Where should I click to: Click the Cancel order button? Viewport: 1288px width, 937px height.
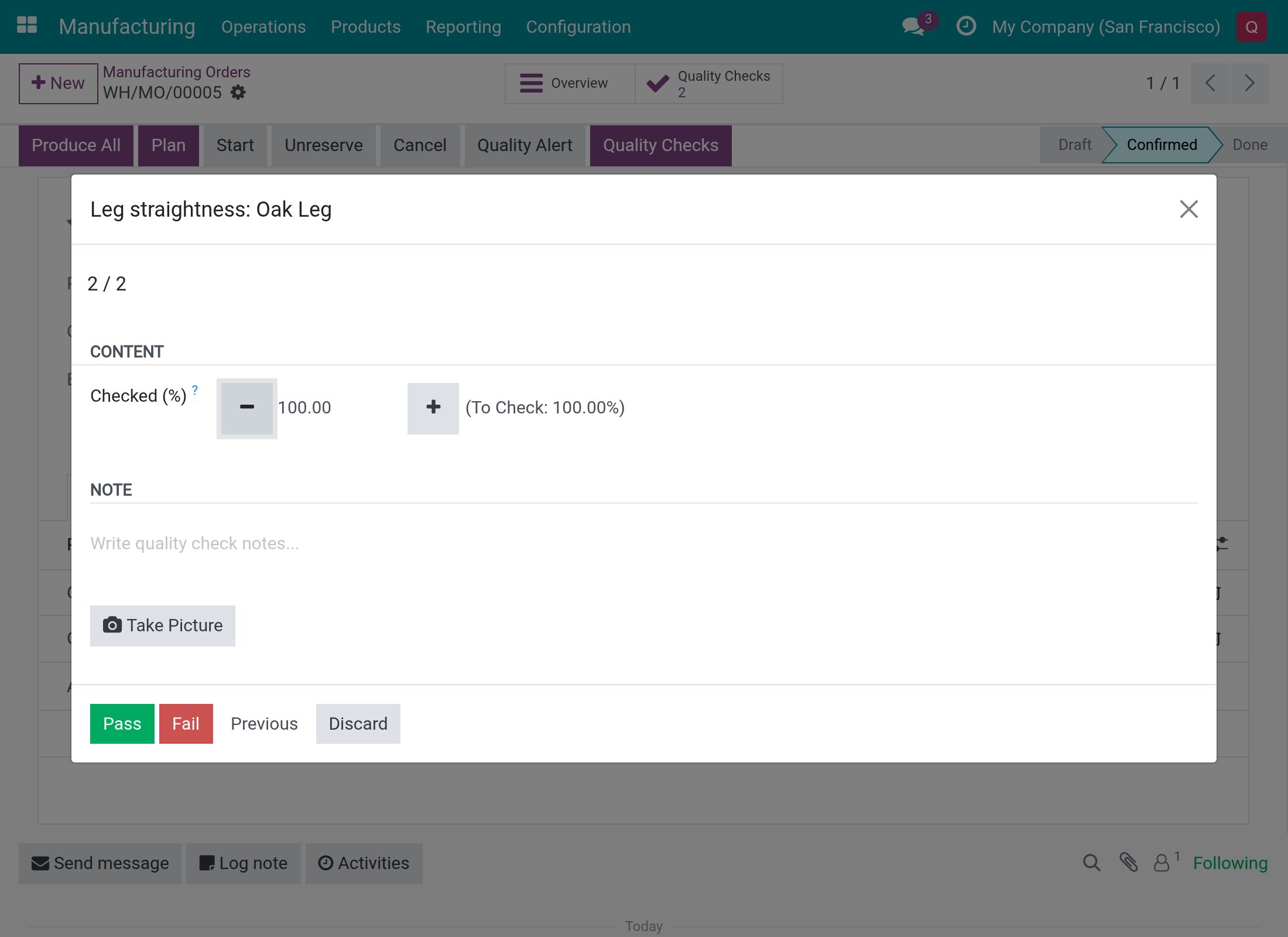point(420,145)
